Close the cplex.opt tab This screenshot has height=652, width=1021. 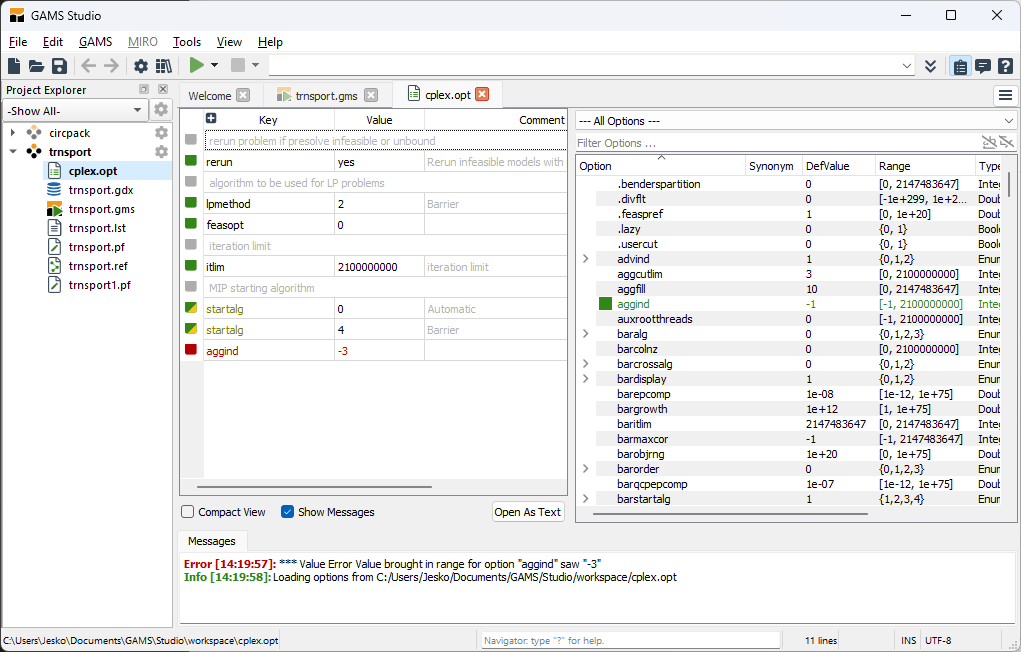click(482, 95)
